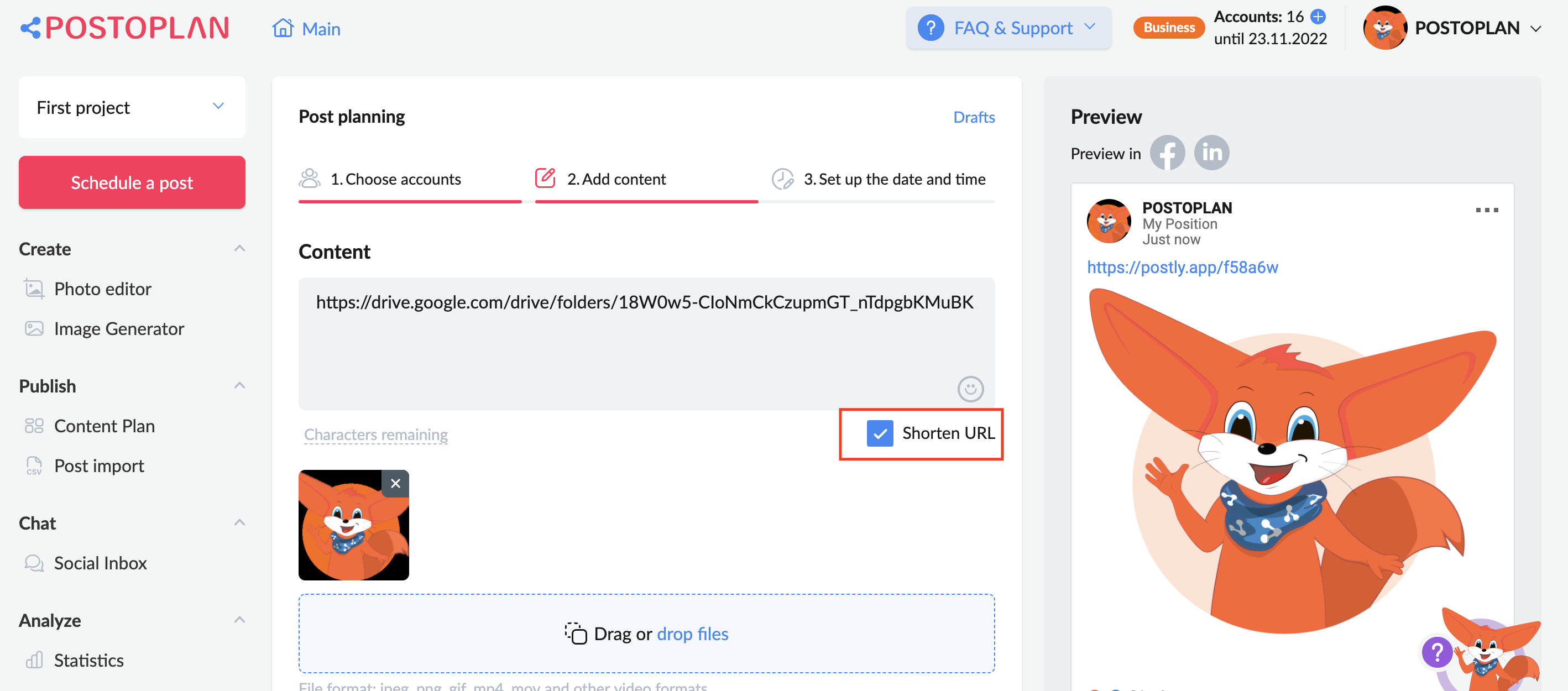Click the Schedule a post button
Image resolution: width=1568 pixels, height=691 pixels.
pos(132,182)
